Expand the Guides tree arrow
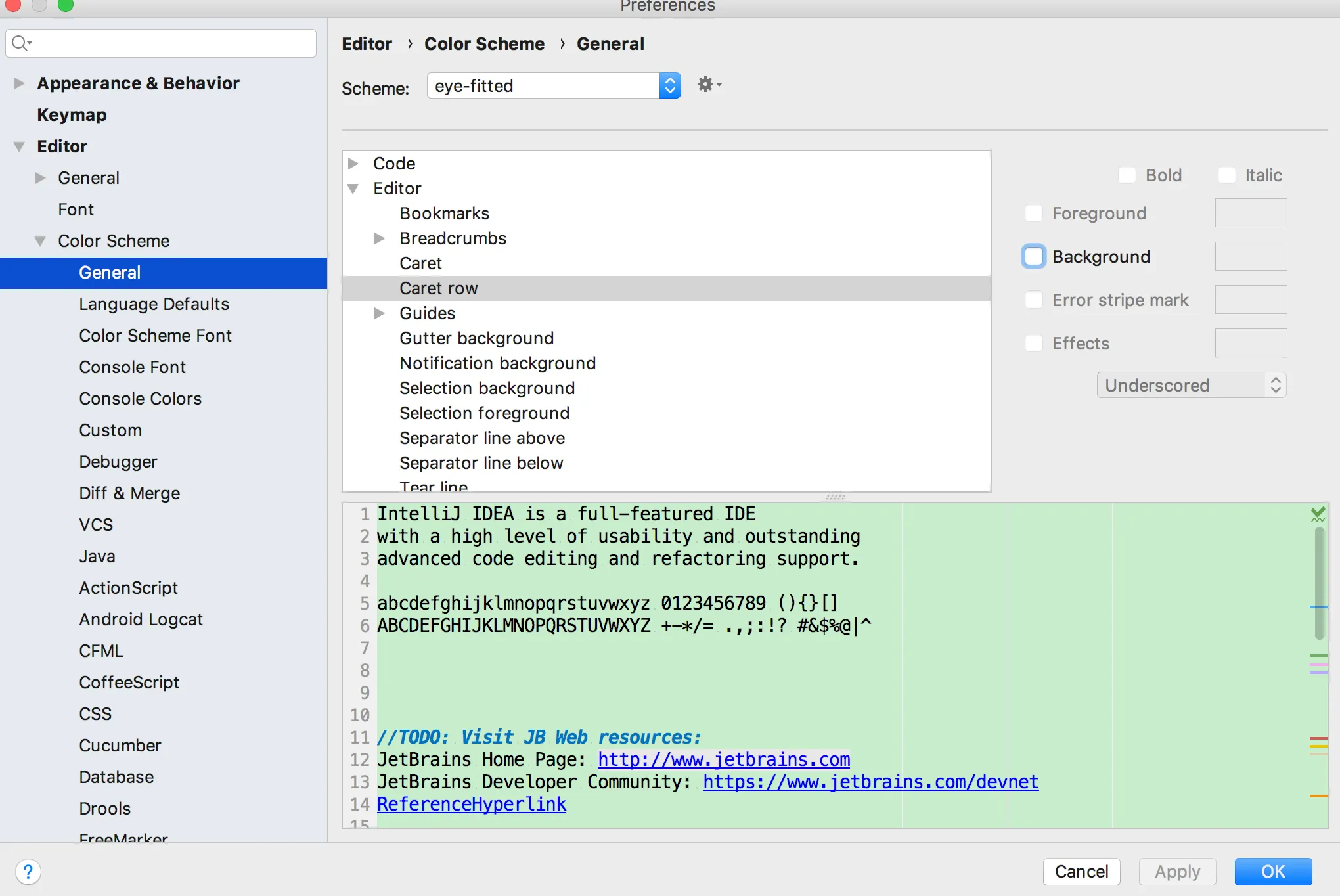Image resolution: width=1340 pixels, height=896 pixels. point(379,313)
